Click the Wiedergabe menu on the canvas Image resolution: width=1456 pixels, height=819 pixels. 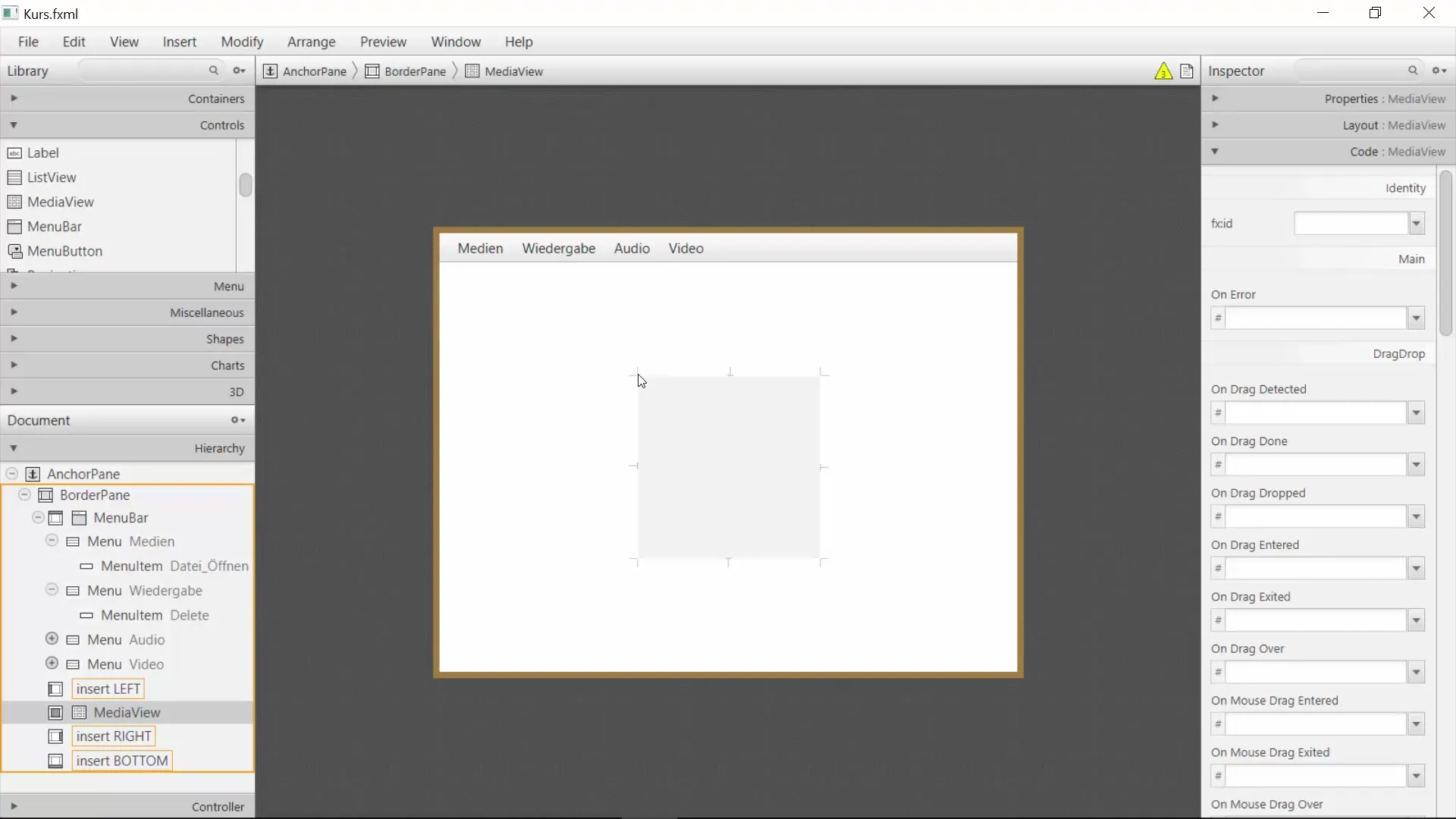[x=559, y=249]
